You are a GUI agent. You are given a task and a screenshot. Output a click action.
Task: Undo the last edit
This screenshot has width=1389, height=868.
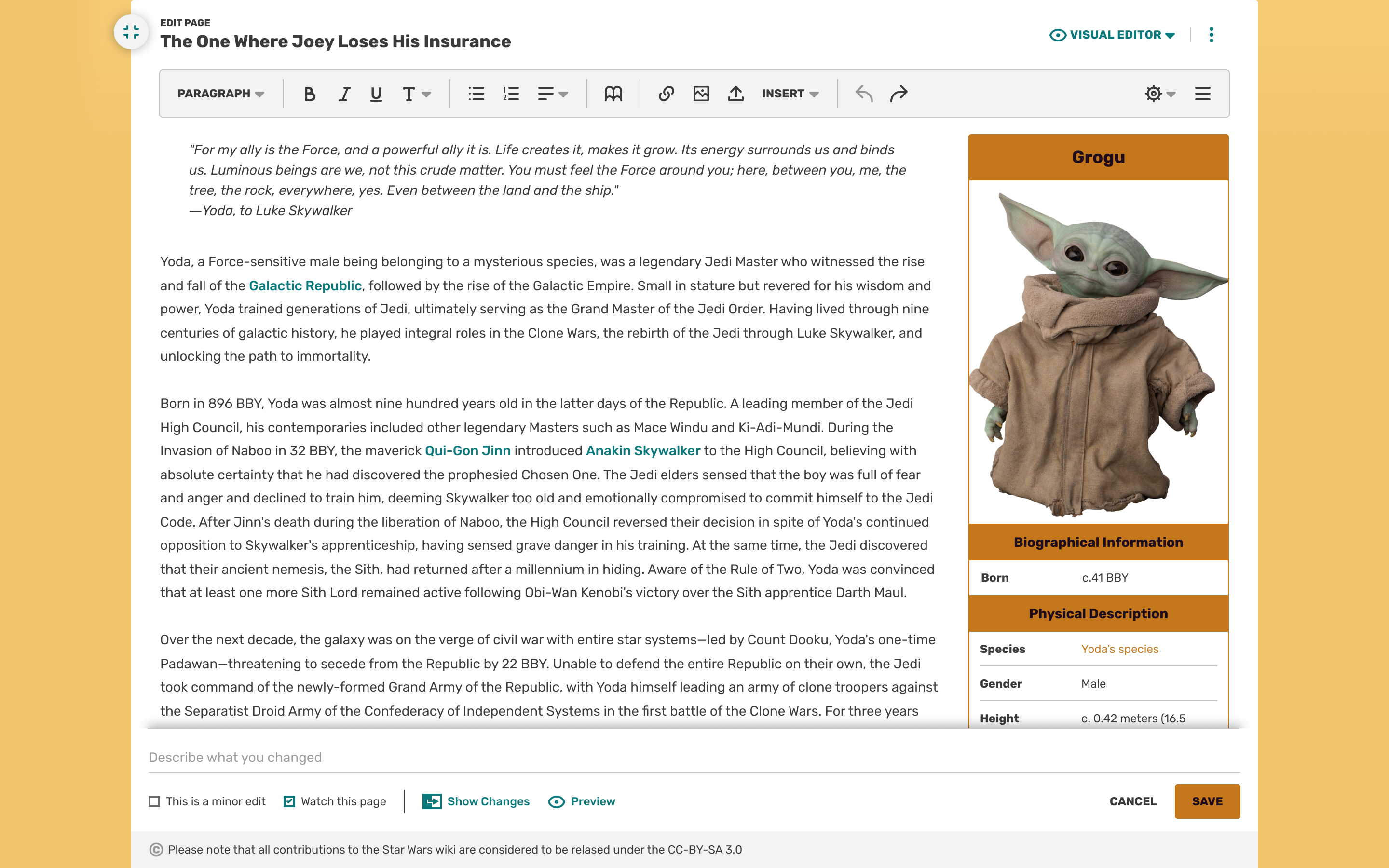click(864, 94)
